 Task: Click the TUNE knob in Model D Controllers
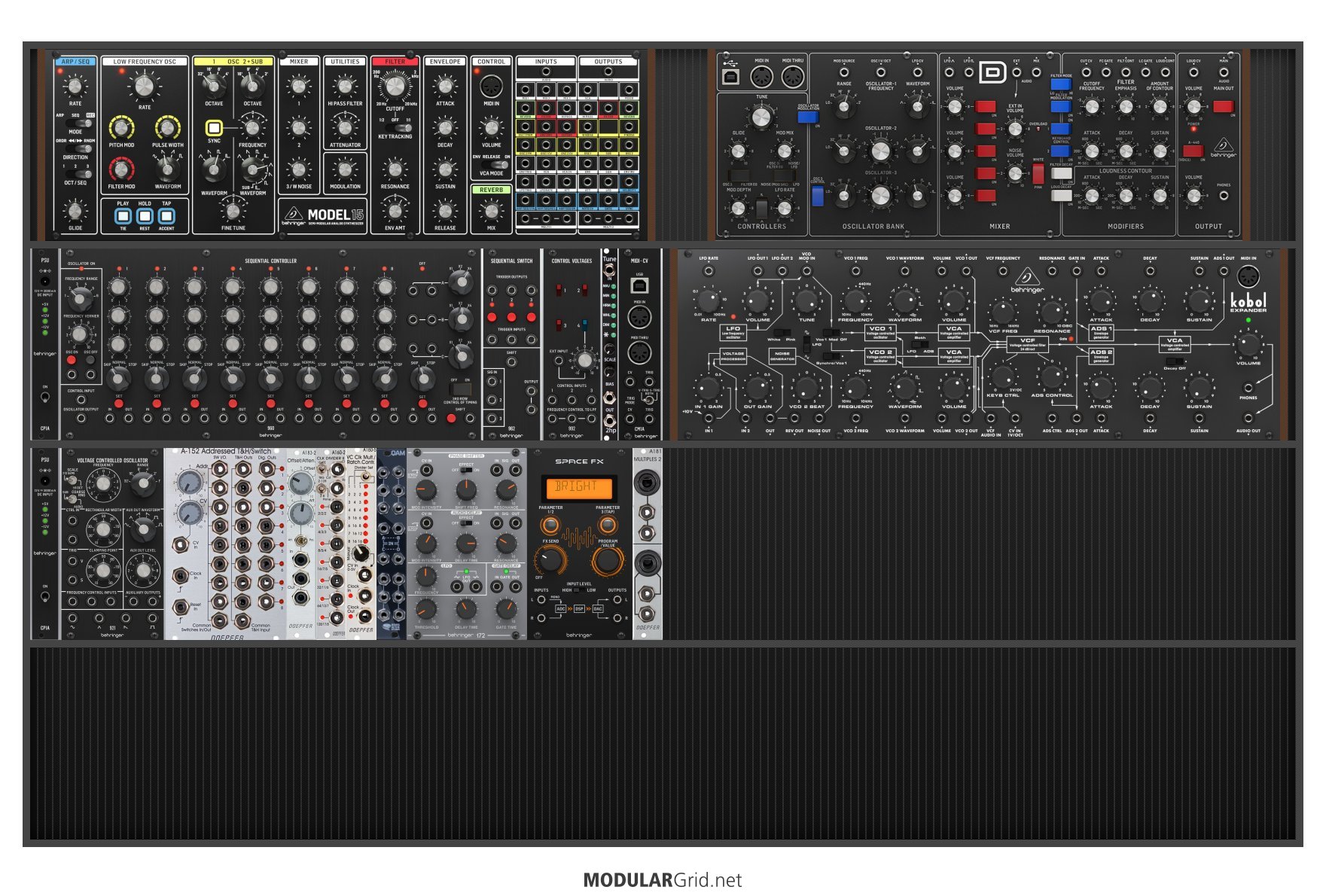tap(761, 117)
